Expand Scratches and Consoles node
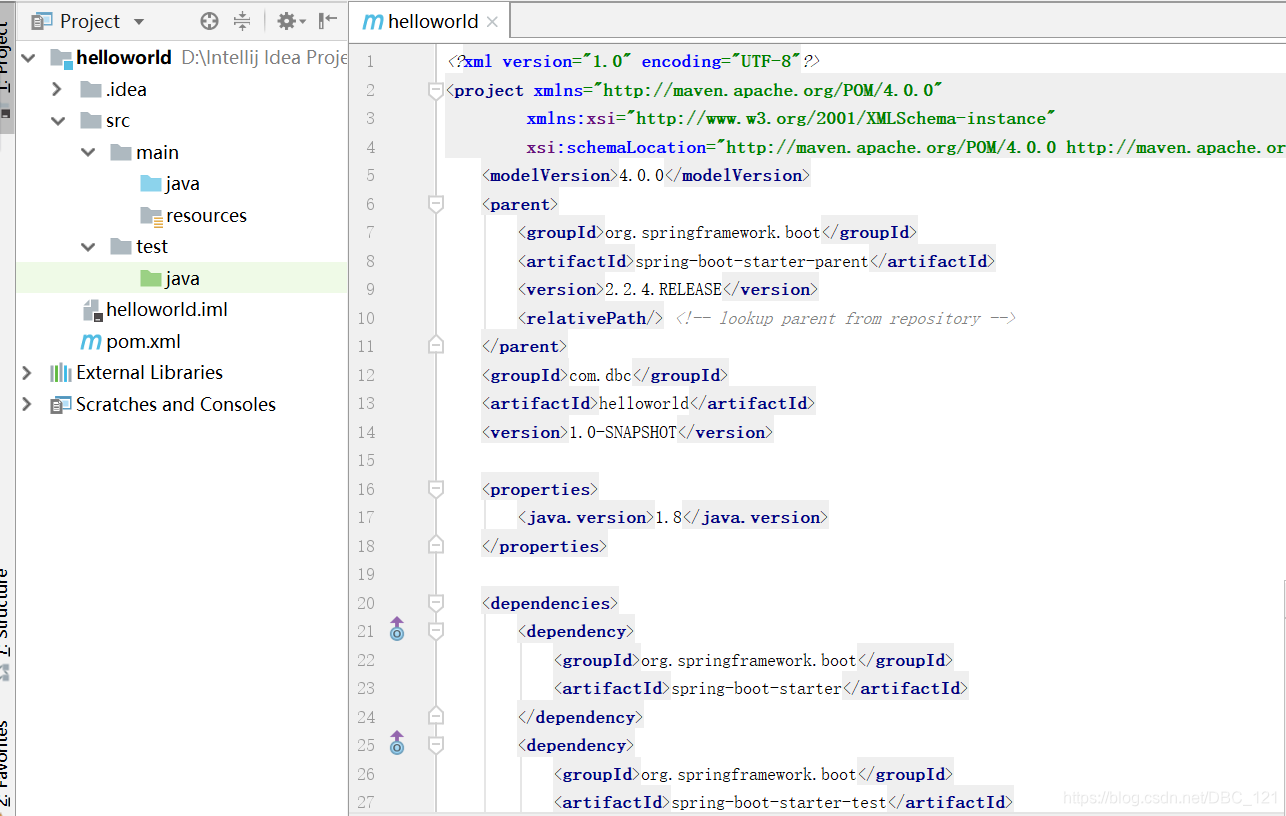Image resolution: width=1286 pixels, height=816 pixels. tap(27, 405)
